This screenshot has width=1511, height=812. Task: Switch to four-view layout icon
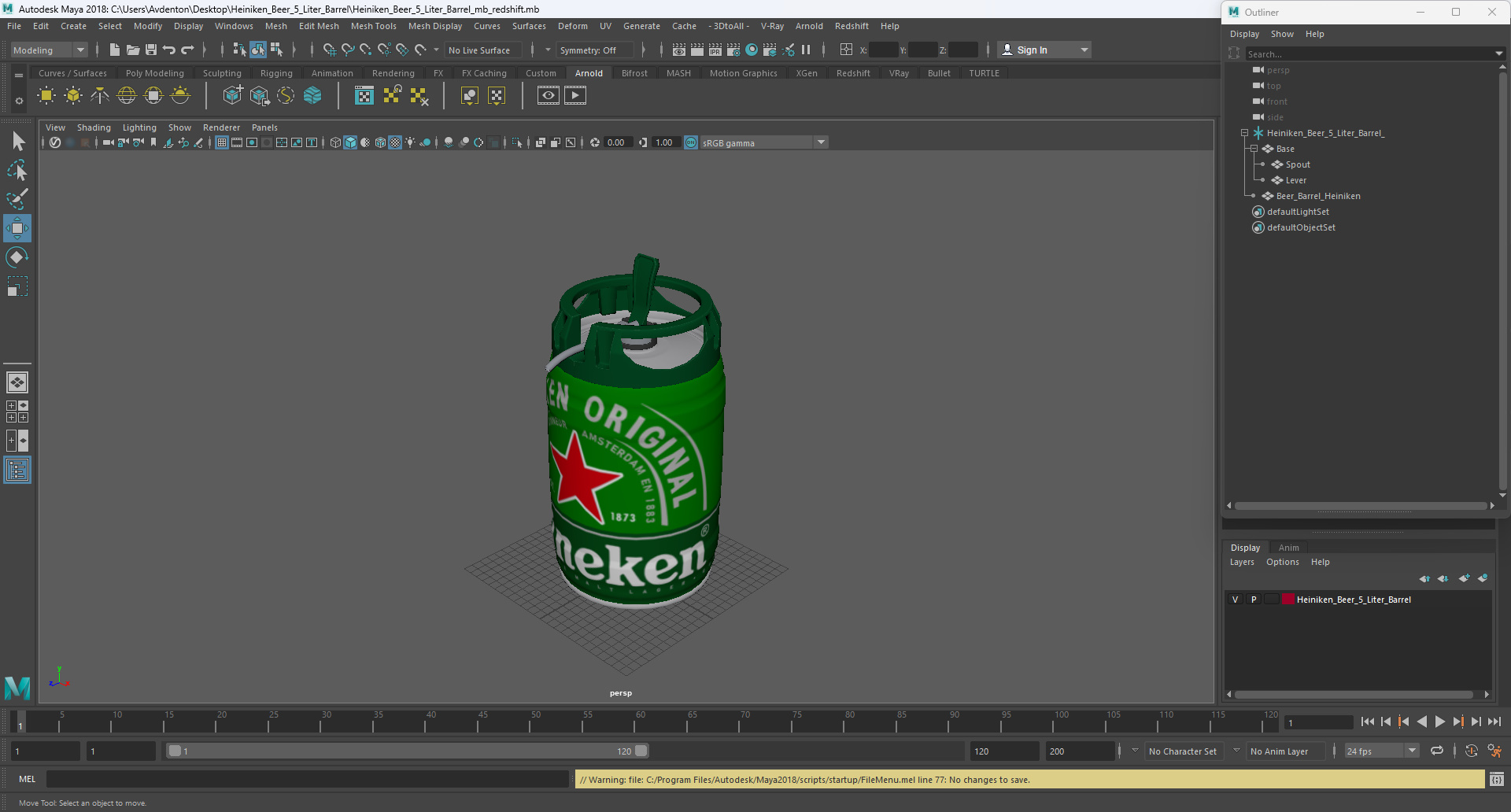17,412
